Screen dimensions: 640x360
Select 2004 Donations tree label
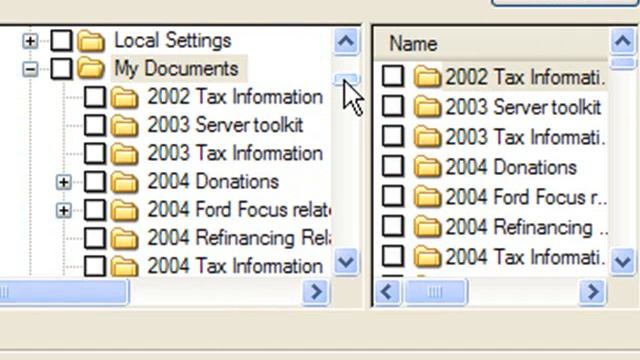(x=213, y=182)
